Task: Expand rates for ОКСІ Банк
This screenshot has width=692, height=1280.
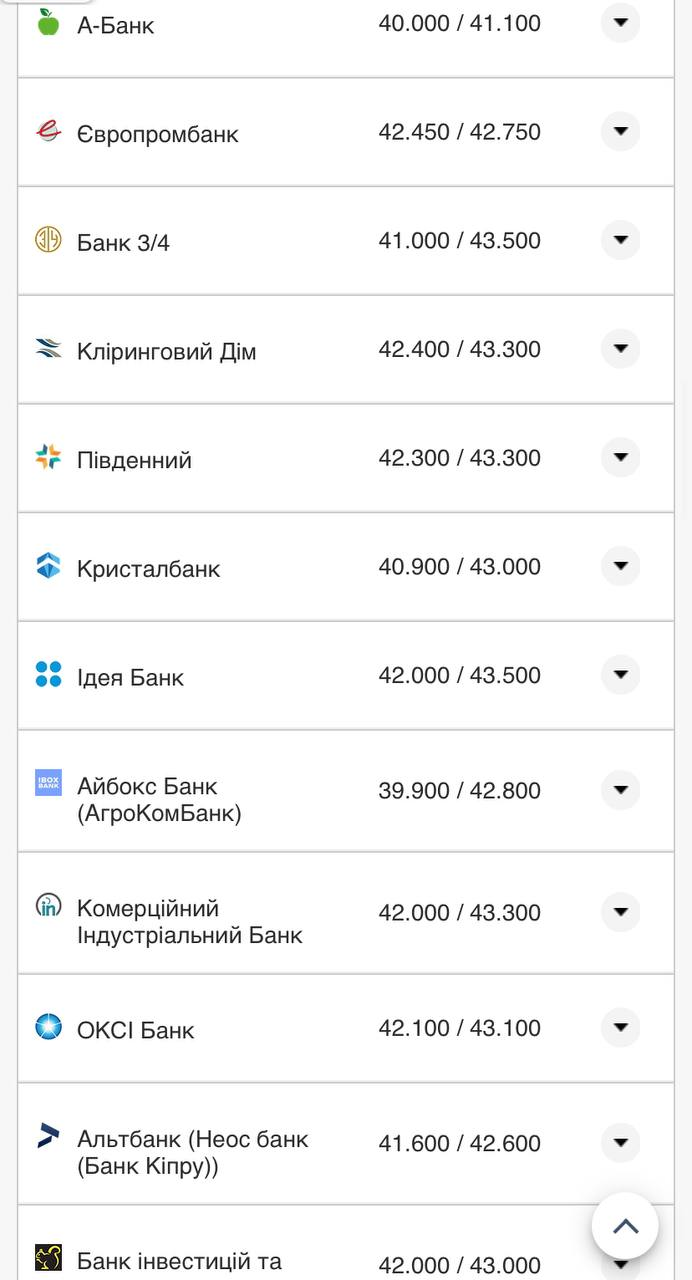Action: point(620,1027)
